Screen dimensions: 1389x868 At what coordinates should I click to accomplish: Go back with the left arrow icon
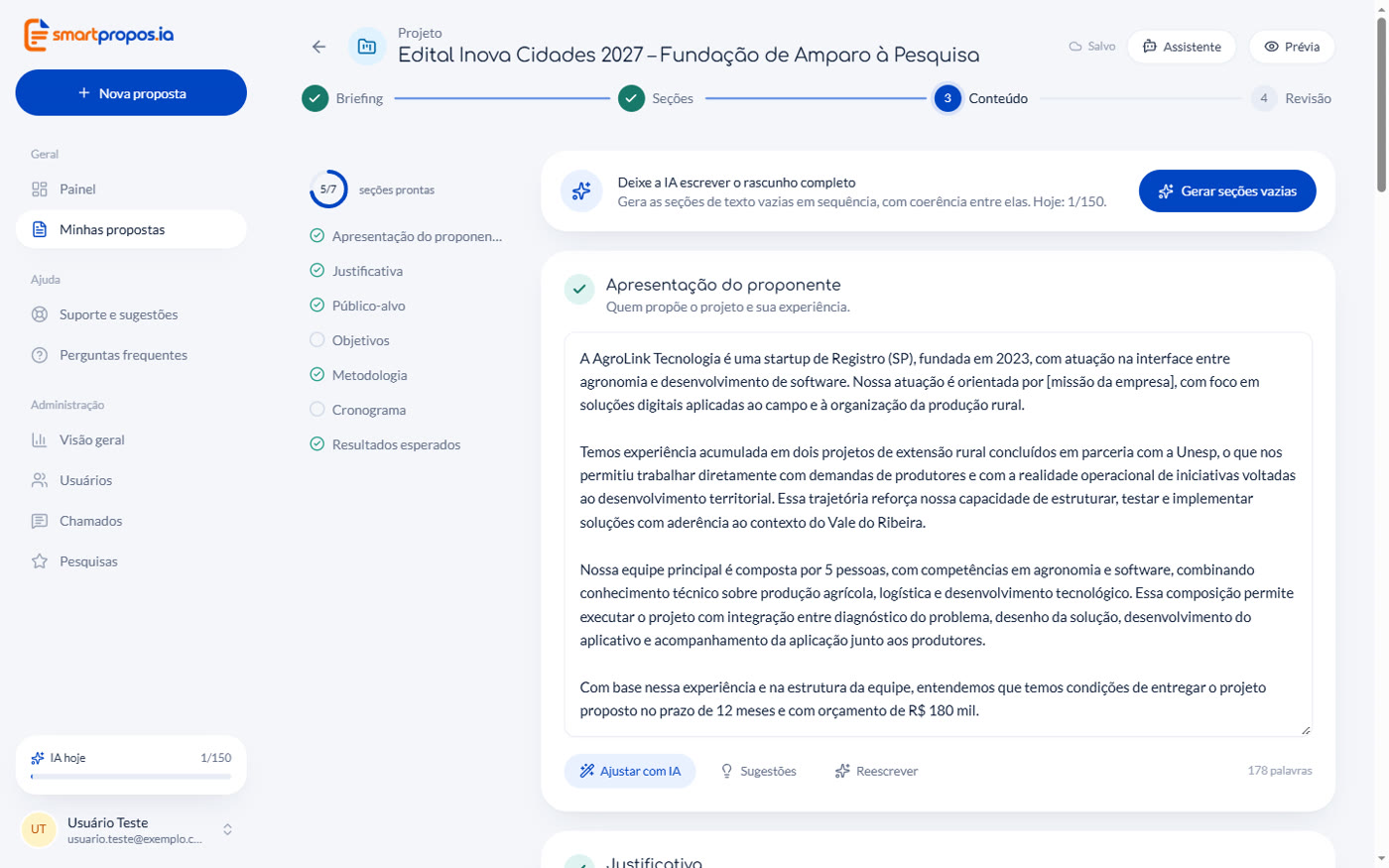318,47
